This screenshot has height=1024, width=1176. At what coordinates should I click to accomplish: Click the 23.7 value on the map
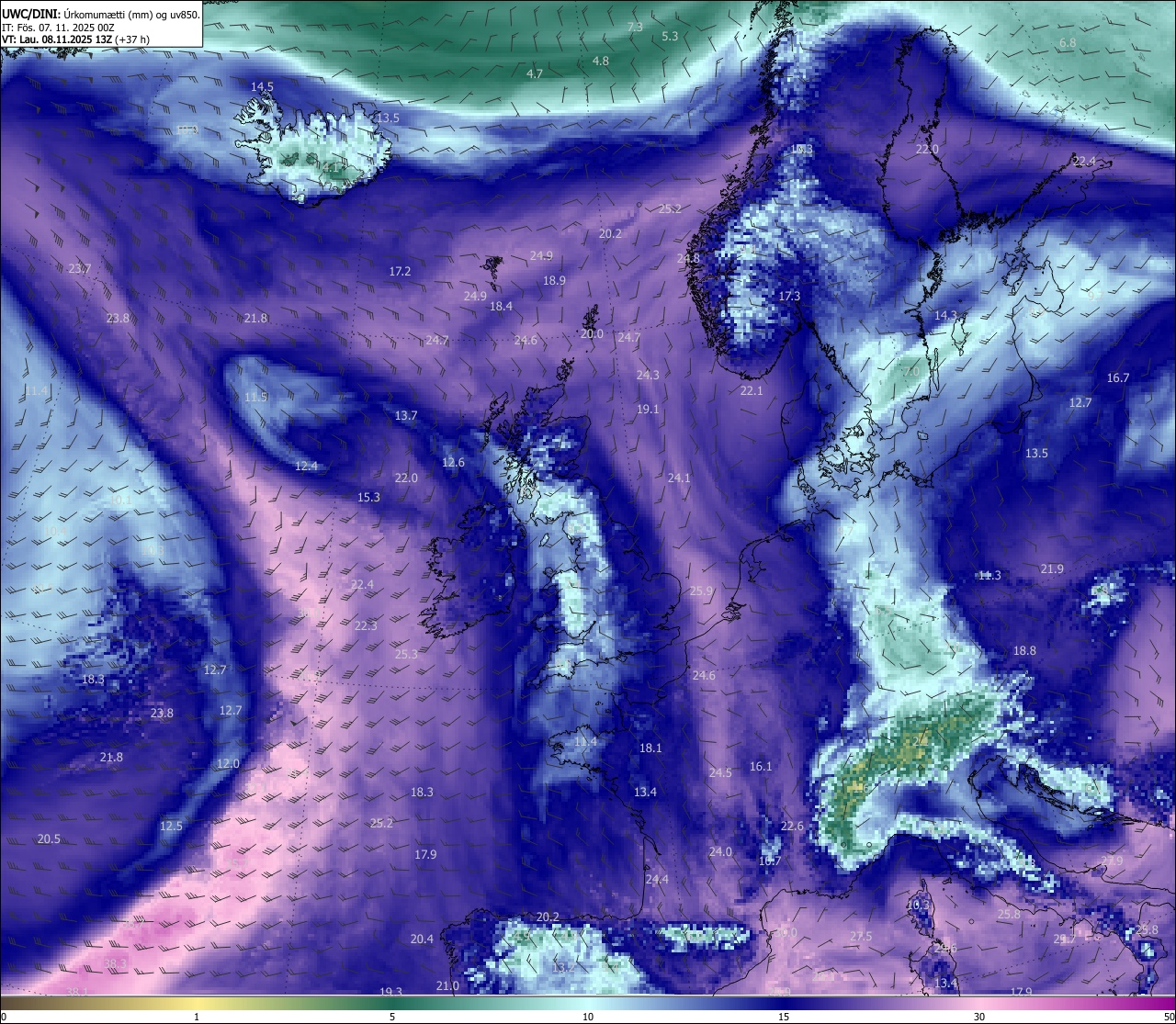[79, 268]
